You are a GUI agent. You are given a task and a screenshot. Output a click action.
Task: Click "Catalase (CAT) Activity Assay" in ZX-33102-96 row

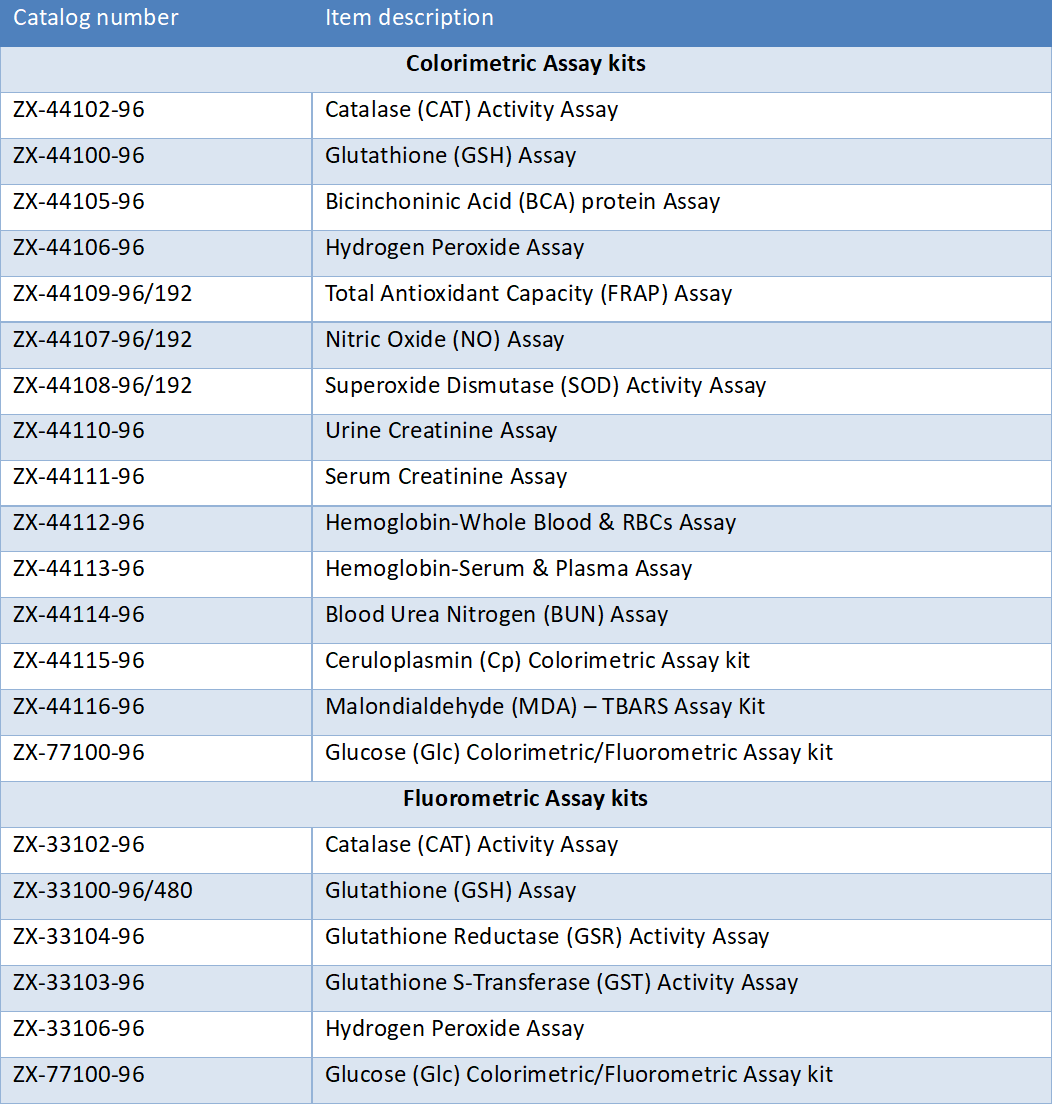[471, 845]
